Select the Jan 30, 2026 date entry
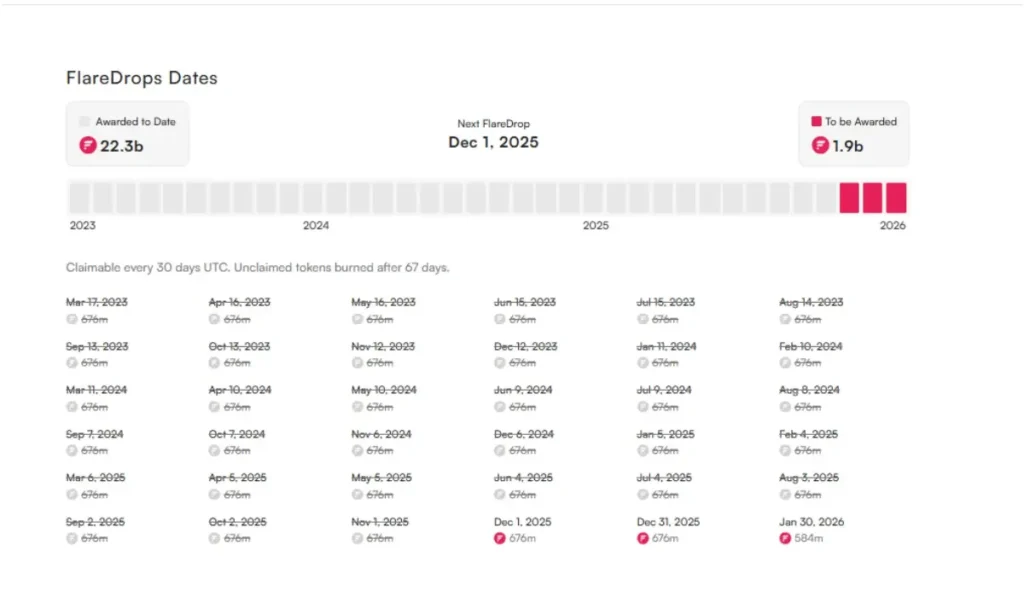 tap(811, 522)
